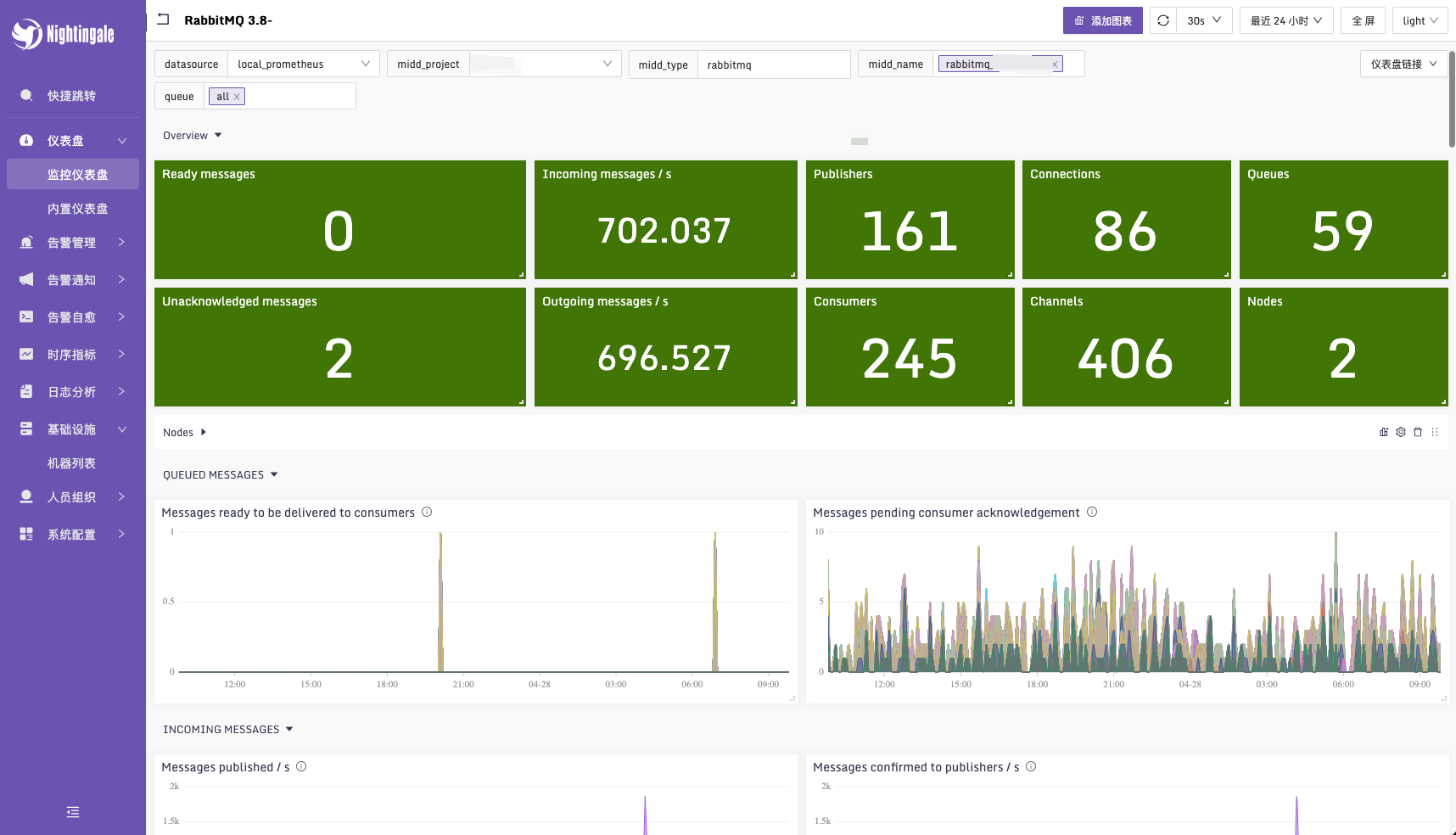This screenshot has width=1456, height=835.
Task: Open the 仪表盘链接 dropdown
Action: (1404, 64)
